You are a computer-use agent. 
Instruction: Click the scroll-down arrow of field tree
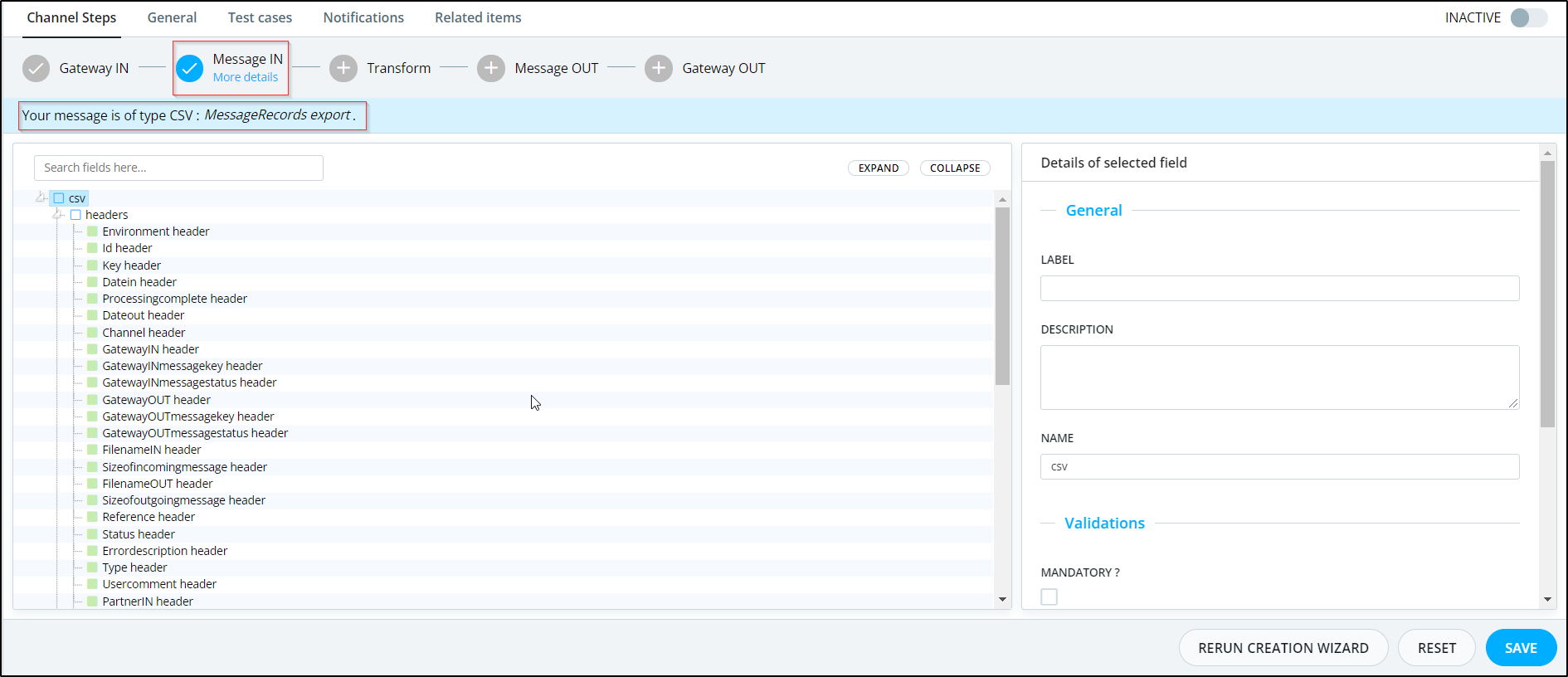1002,599
